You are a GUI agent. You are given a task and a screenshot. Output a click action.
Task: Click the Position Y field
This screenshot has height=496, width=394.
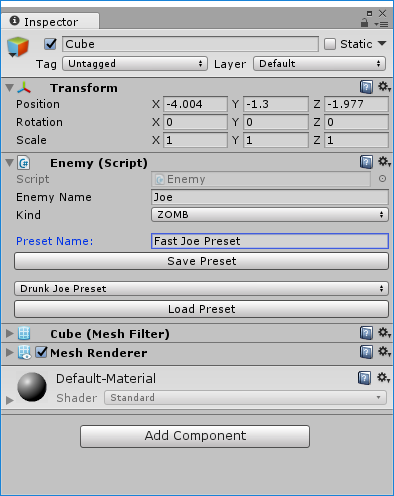point(276,104)
